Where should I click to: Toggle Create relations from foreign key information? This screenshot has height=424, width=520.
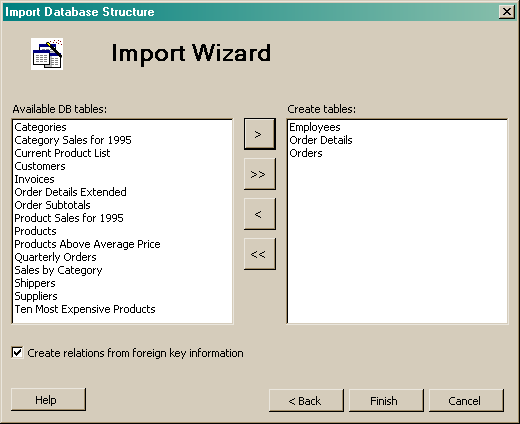[x=17, y=353]
